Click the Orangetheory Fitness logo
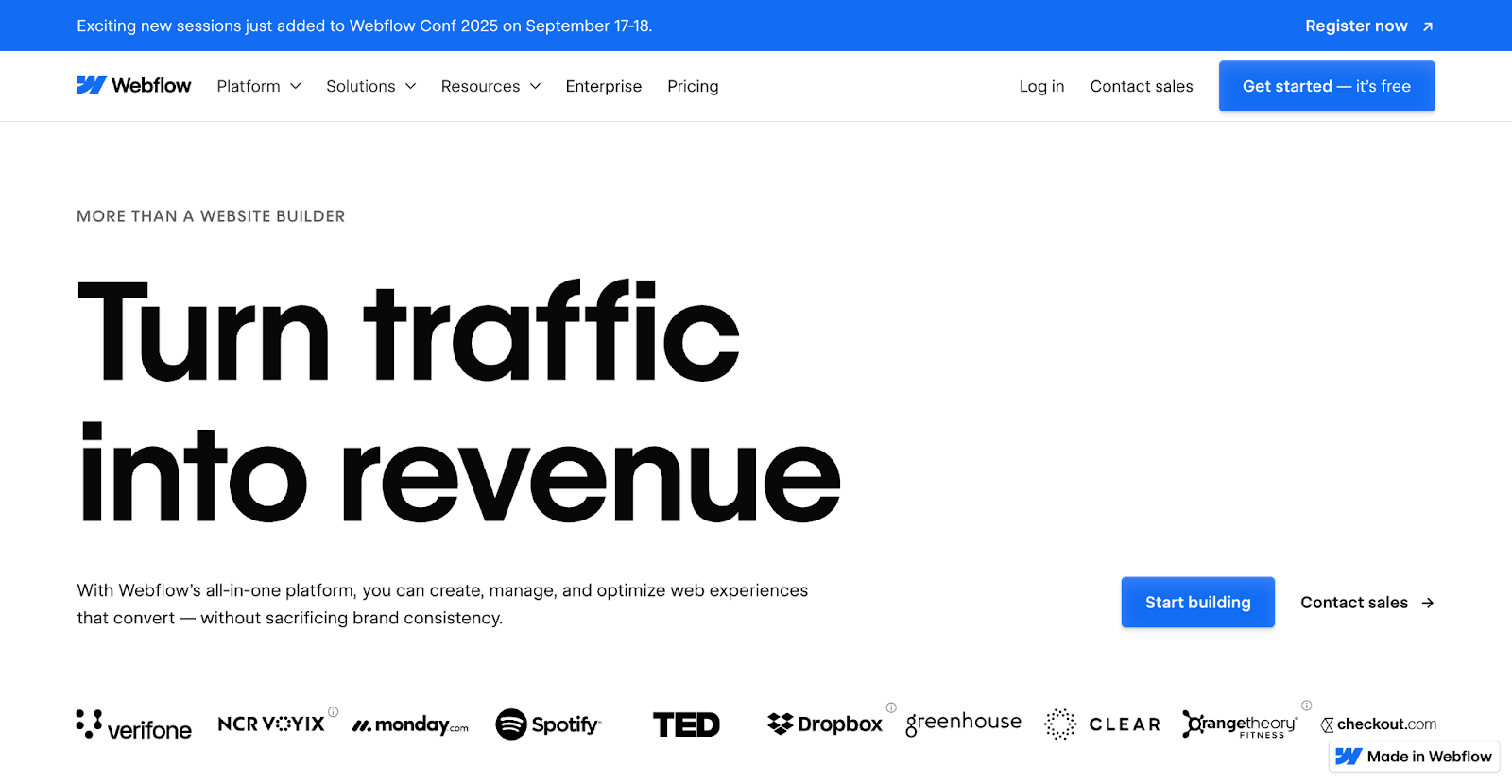Viewport: 1512px width, 784px height. pos(1240,724)
